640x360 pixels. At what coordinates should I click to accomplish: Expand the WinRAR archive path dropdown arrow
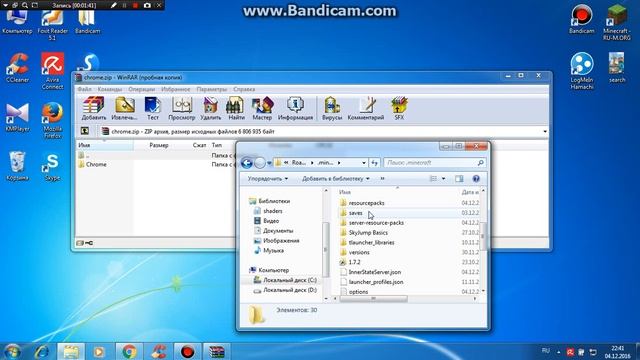pyautogui.click(x=545, y=131)
